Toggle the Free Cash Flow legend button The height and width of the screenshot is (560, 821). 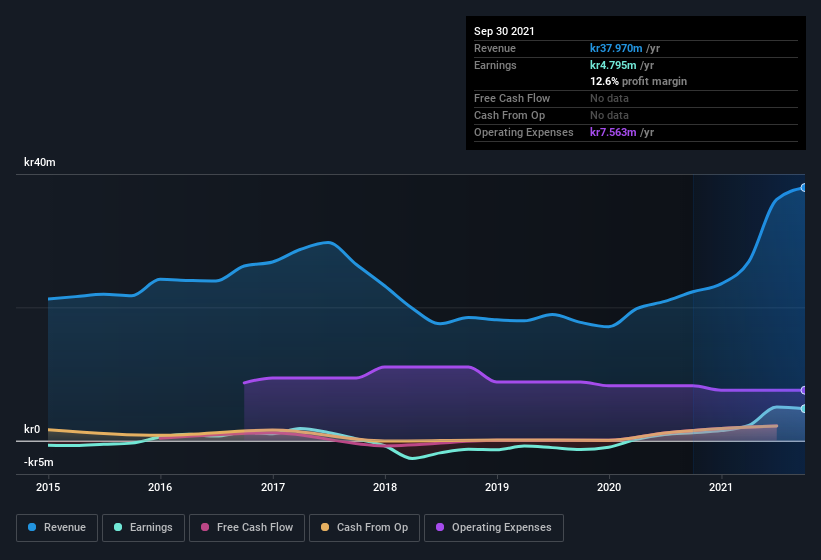(x=247, y=528)
